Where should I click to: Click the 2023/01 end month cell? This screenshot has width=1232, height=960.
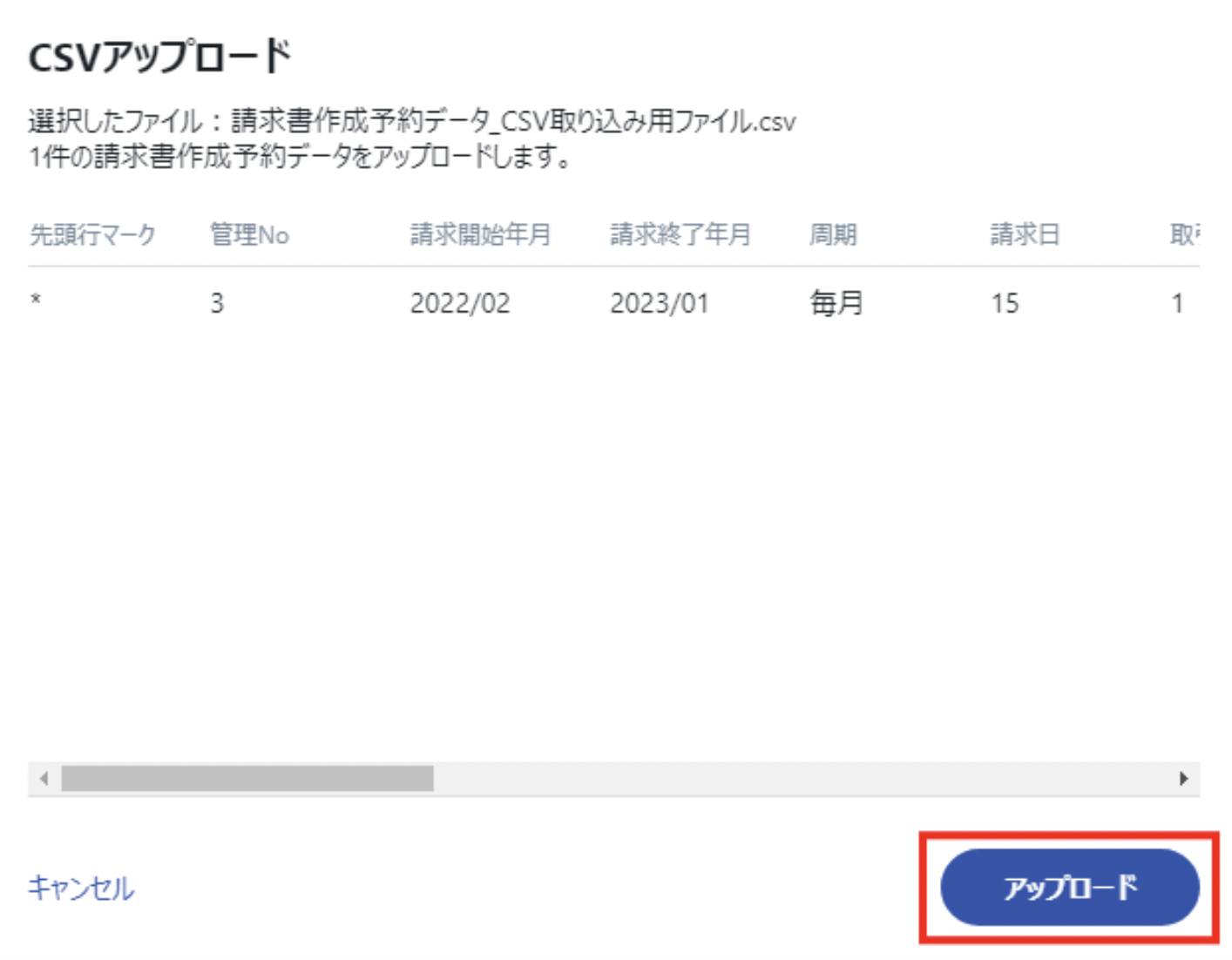[x=660, y=303]
